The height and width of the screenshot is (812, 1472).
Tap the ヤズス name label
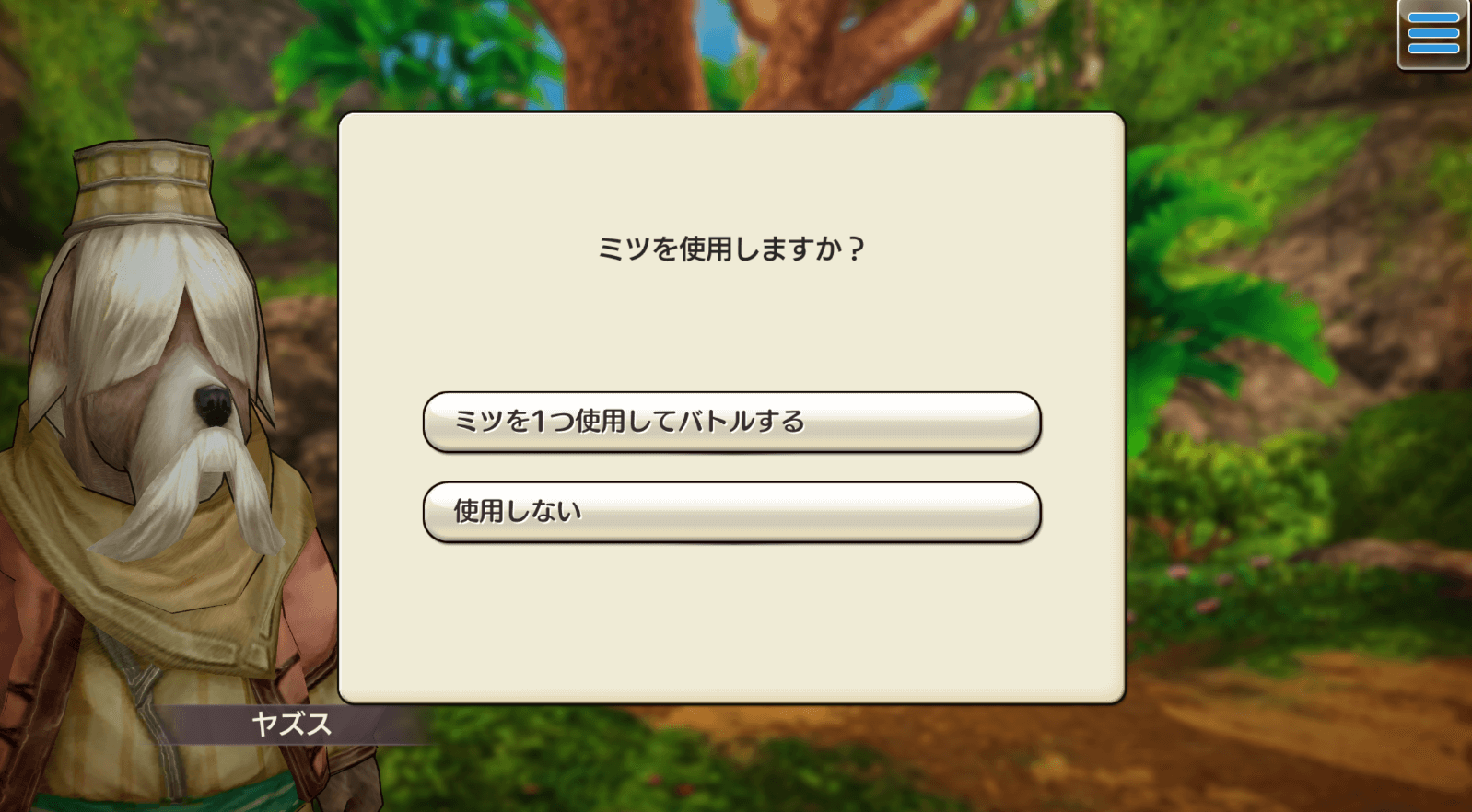[291, 725]
